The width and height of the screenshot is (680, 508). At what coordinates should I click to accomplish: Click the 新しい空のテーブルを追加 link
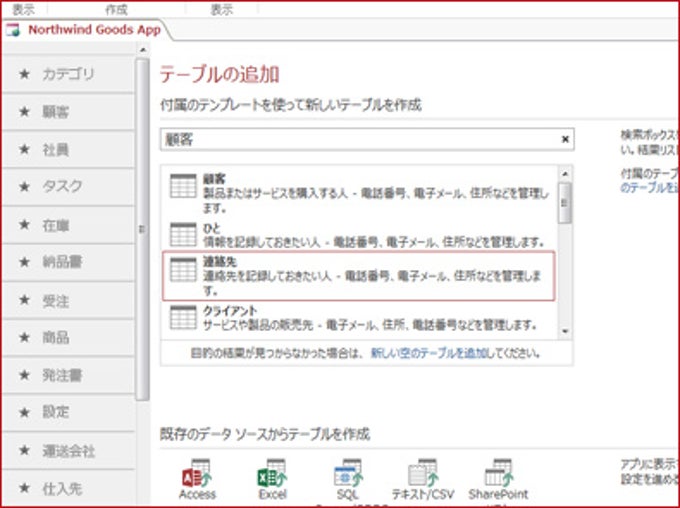428,353
